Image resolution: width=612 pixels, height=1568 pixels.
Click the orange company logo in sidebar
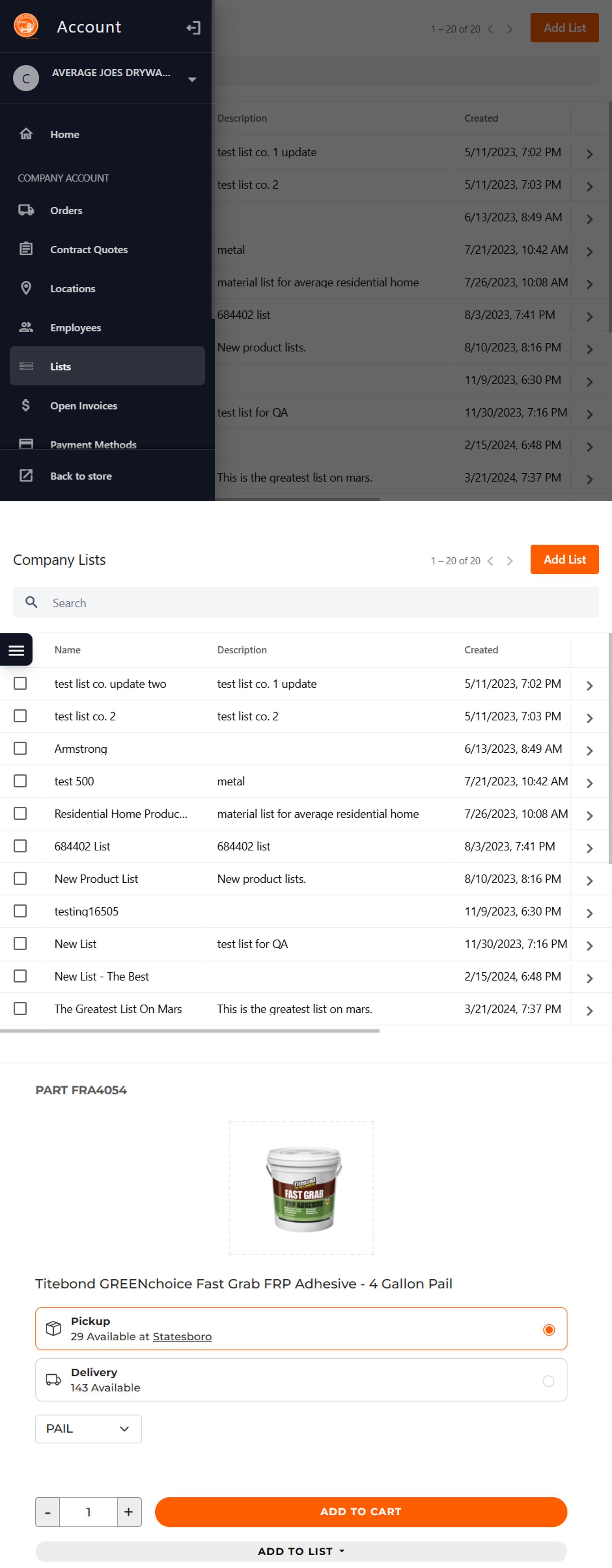point(26,26)
